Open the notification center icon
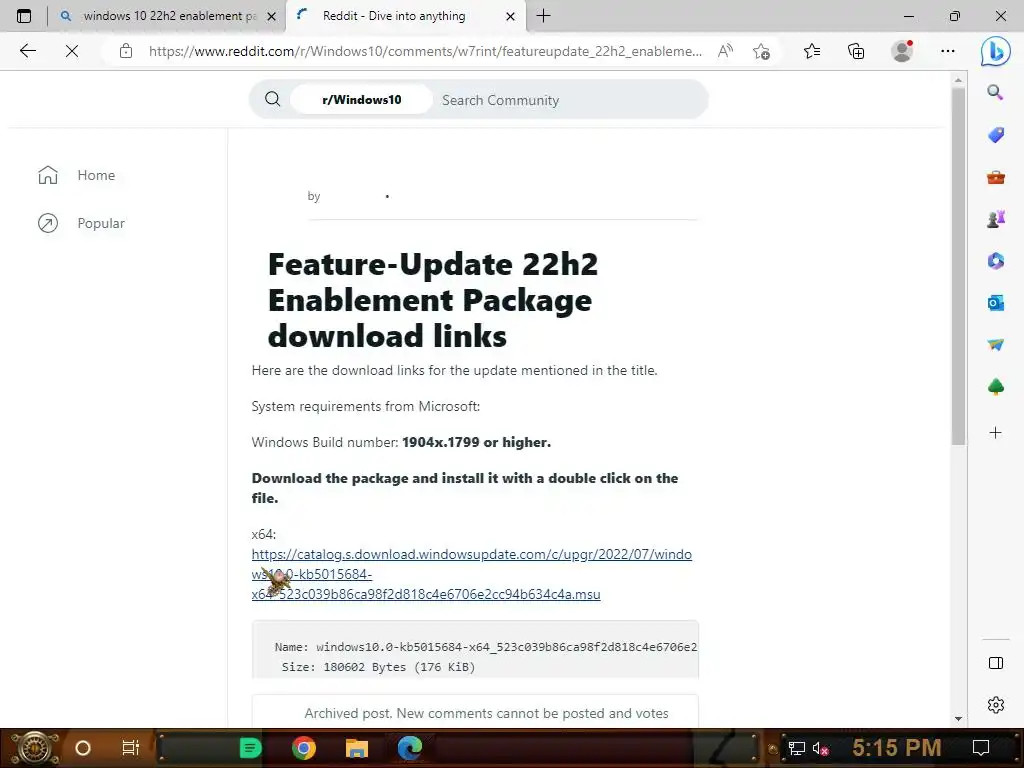 click(981, 748)
